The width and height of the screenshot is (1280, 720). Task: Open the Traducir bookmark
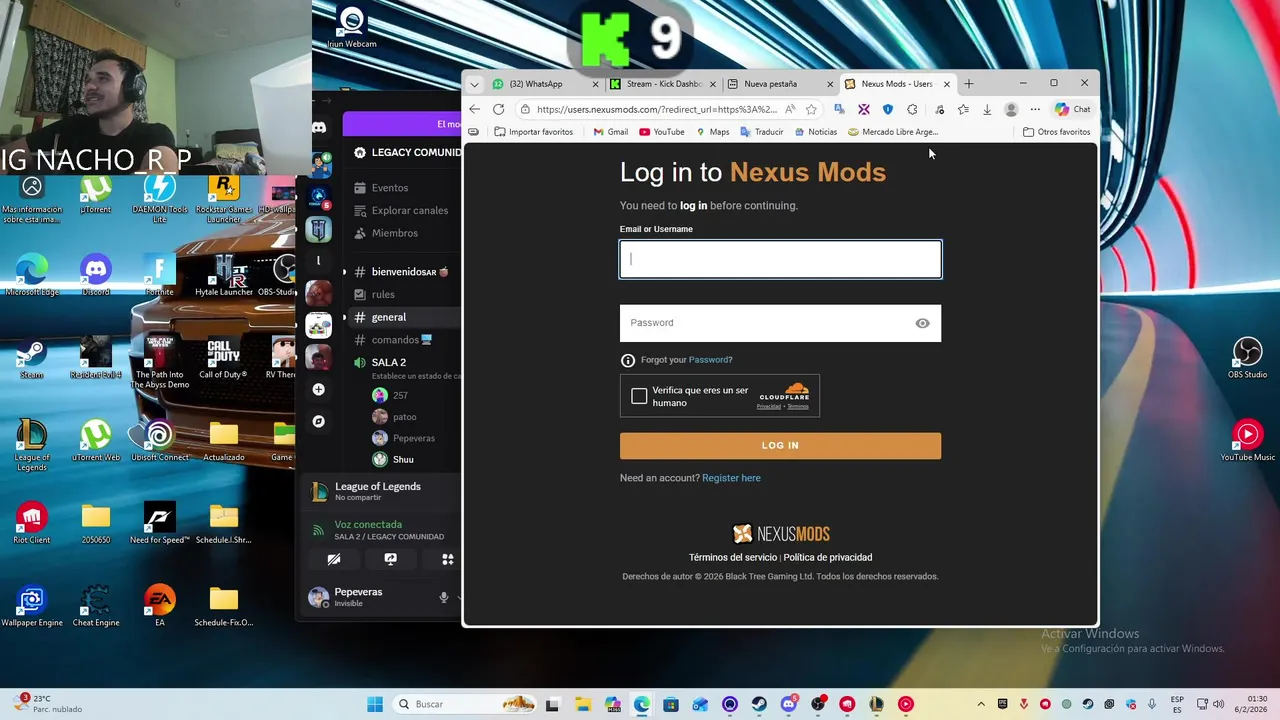pos(762,132)
